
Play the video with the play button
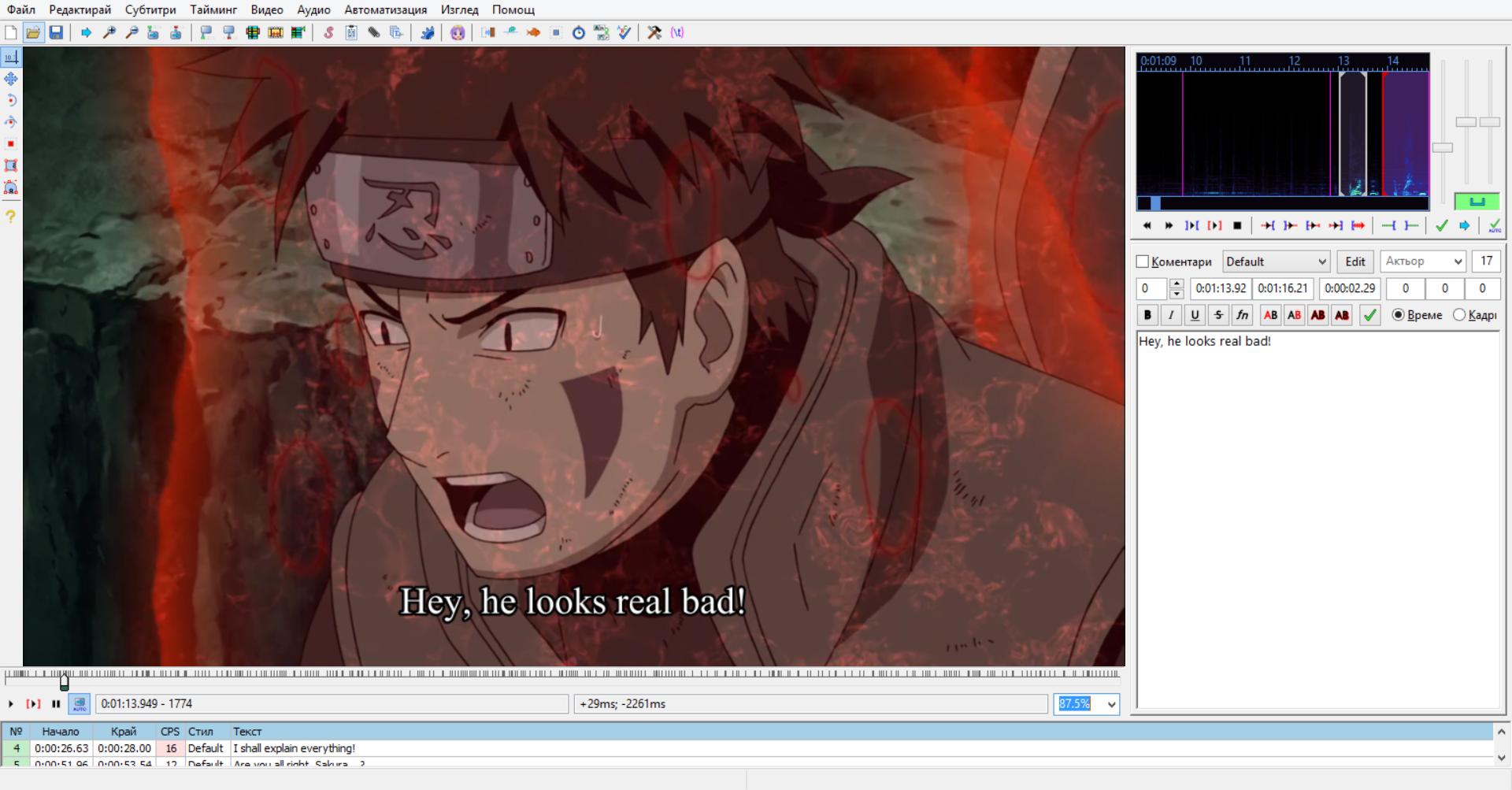coord(11,704)
